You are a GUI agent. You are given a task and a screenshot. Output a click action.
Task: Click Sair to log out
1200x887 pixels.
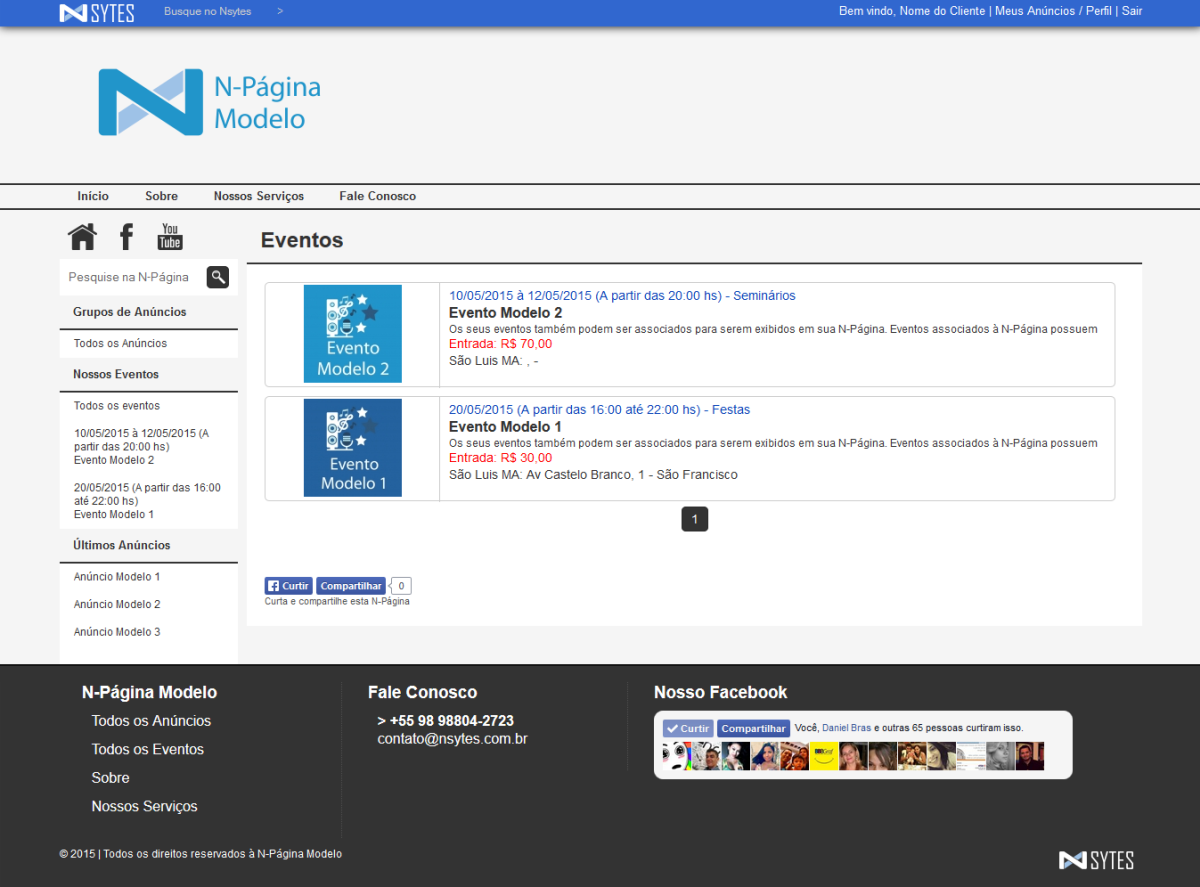point(1131,11)
